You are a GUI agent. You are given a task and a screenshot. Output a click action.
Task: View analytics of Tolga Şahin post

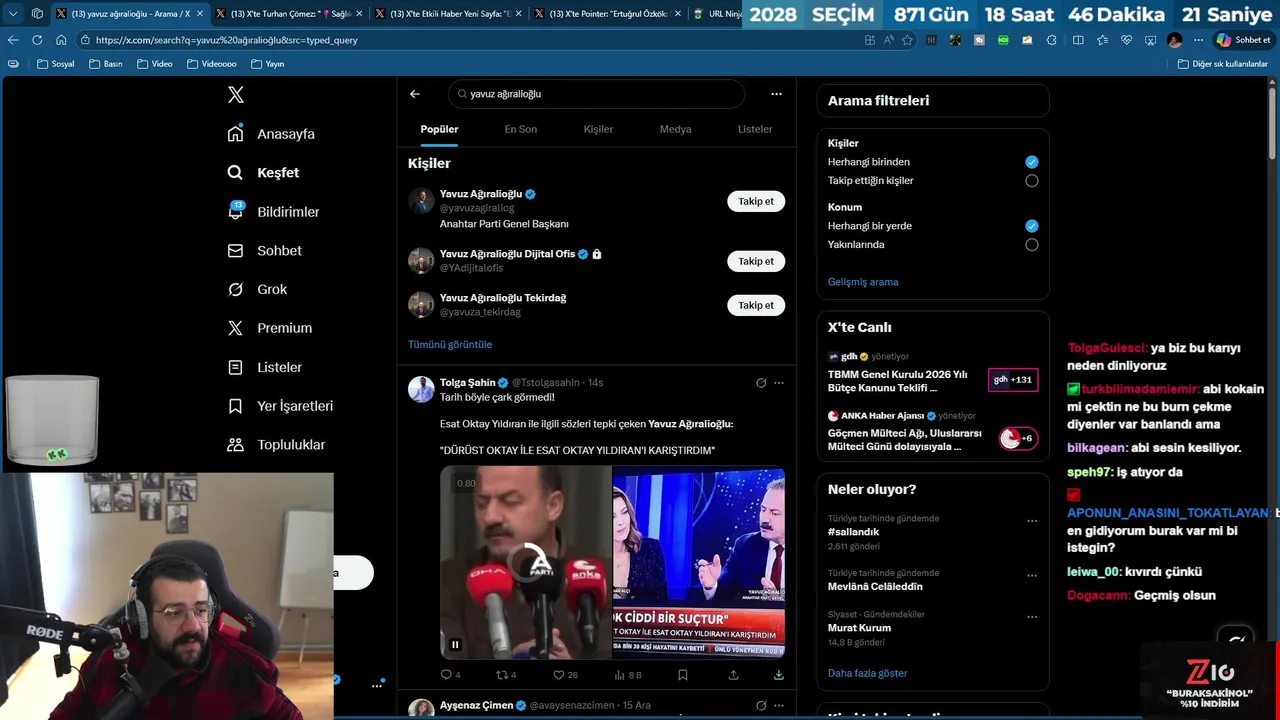[627, 675]
